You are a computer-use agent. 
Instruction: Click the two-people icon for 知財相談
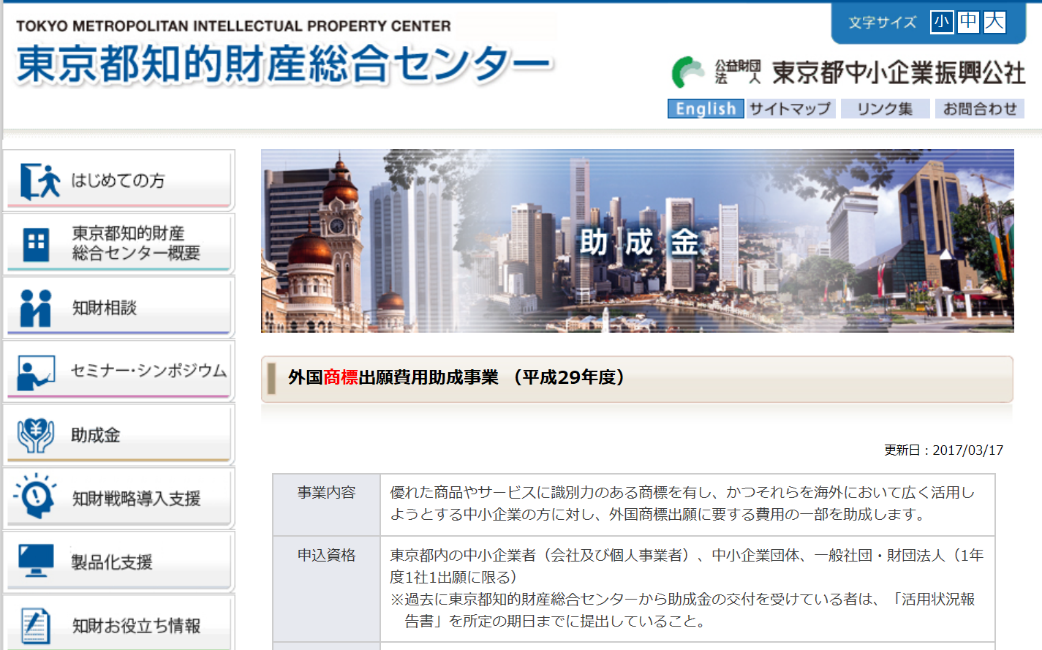(36, 308)
